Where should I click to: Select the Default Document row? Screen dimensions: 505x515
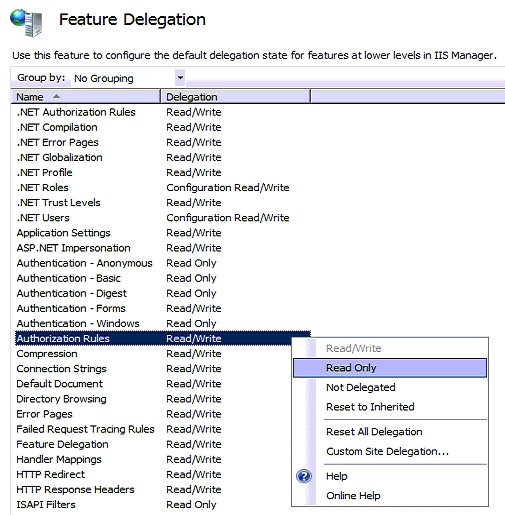point(163,384)
